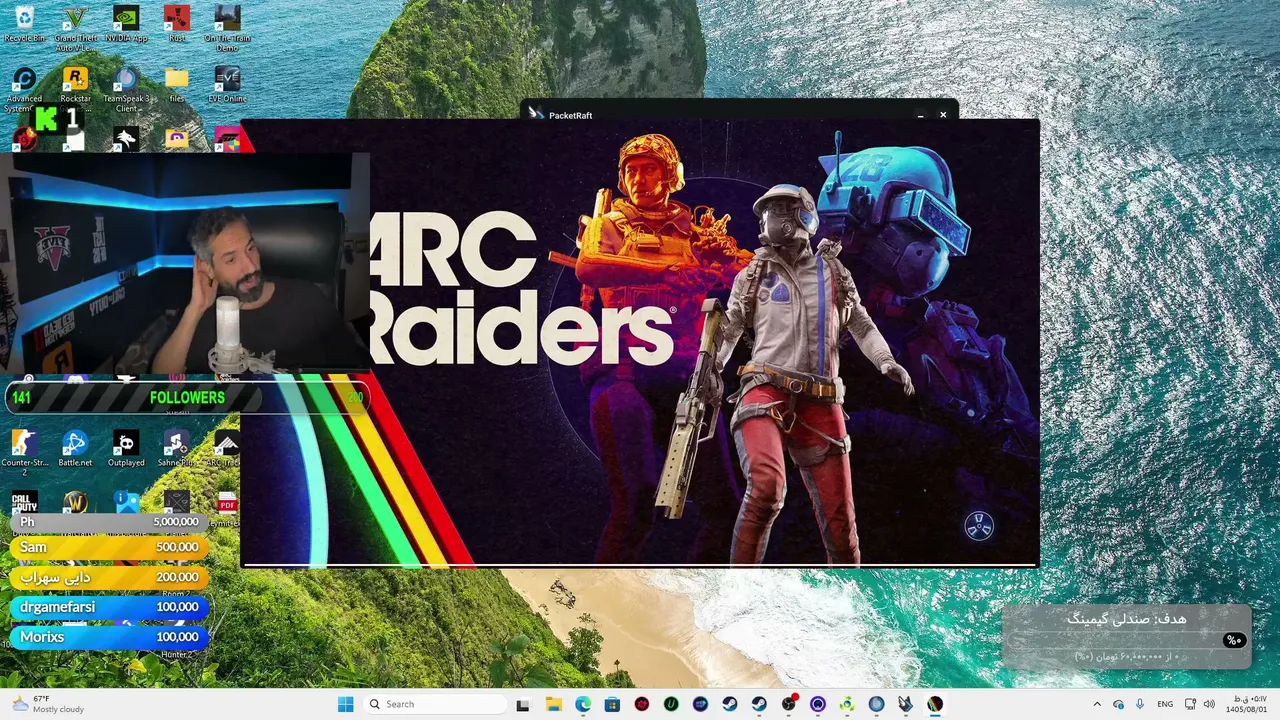
Task: Open File Explorer from the taskbar
Action: tap(553, 704)
